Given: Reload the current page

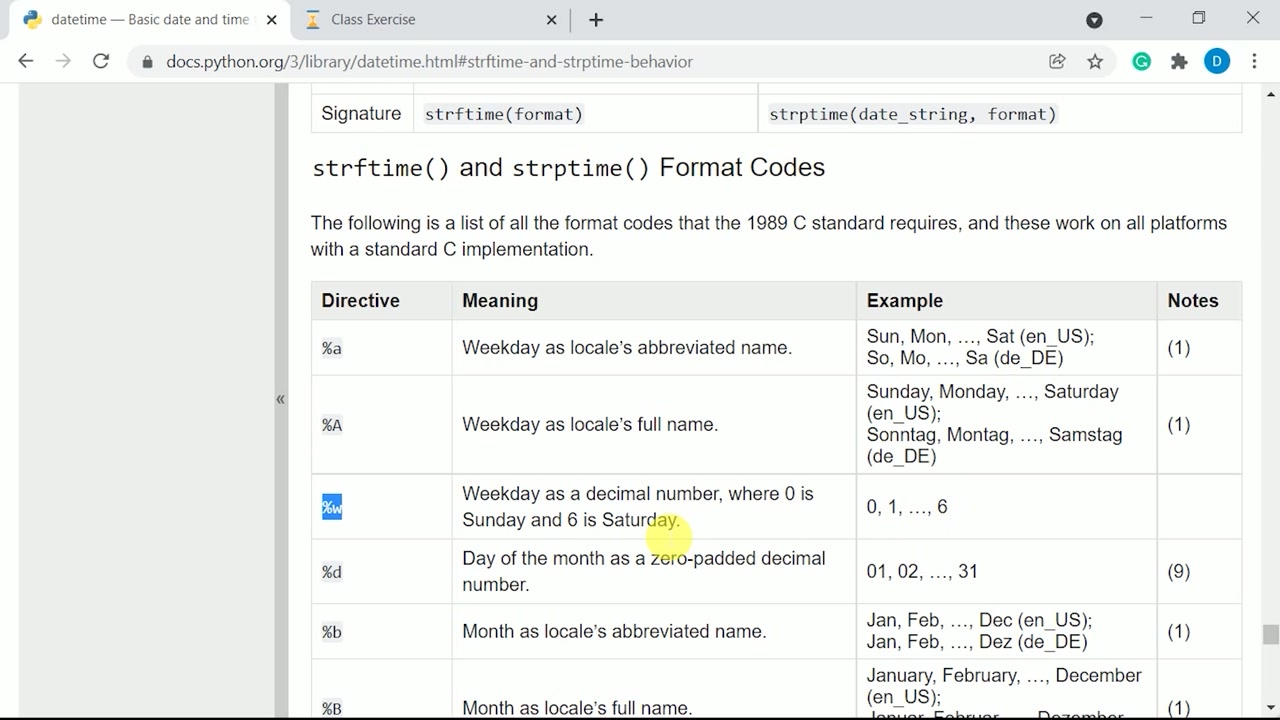Looking at the screenshot, I should tap(101, 61).
